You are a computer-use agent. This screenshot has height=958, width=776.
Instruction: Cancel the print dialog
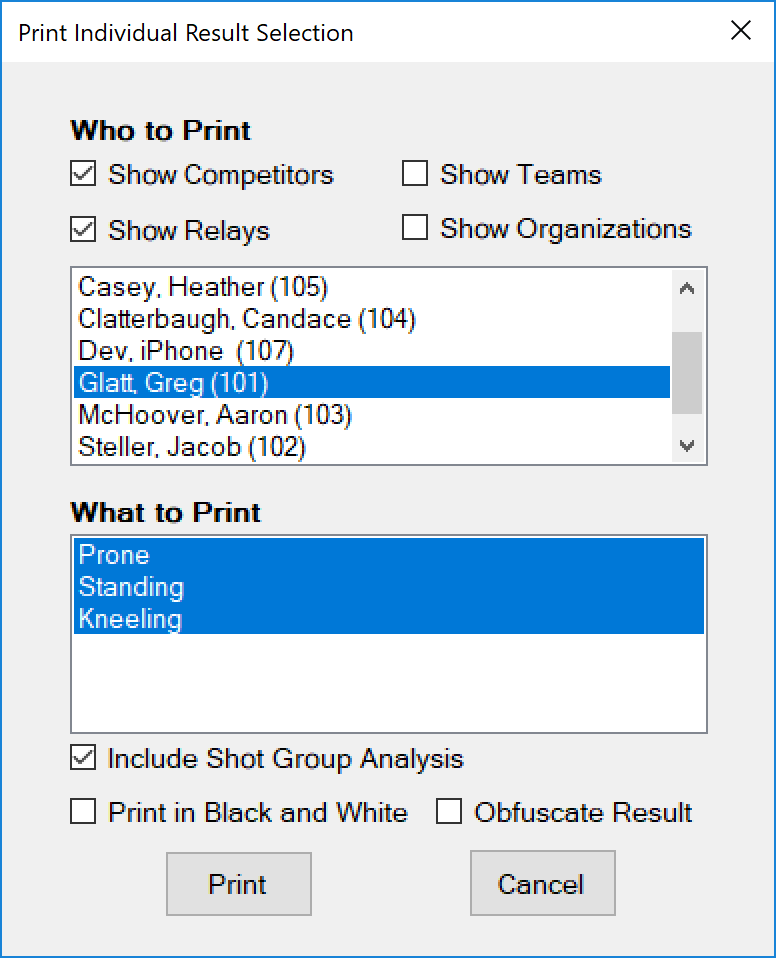542,884
